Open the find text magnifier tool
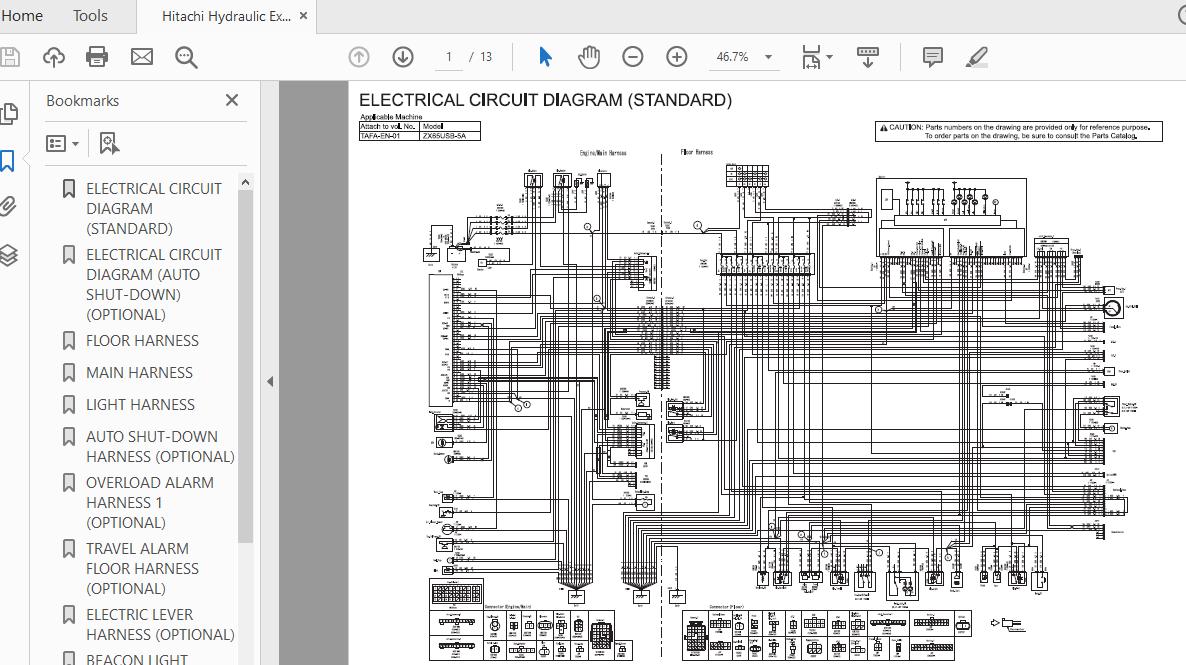The height and width of the screenshot is (665, 1186). click(186, 57)
